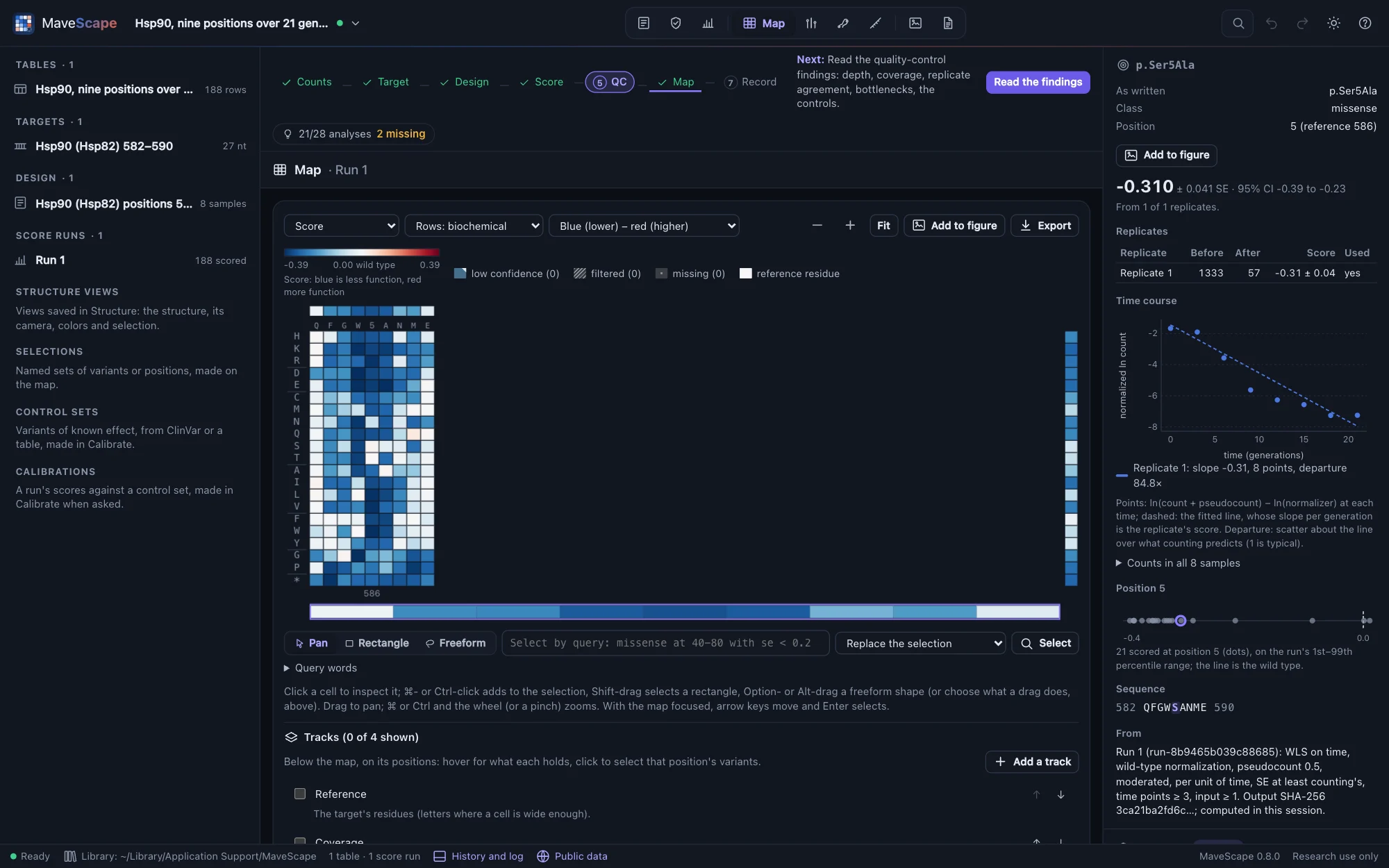Enable the Reference track checkbox
Screen dimensions: 1389x868
click(300, 794)
